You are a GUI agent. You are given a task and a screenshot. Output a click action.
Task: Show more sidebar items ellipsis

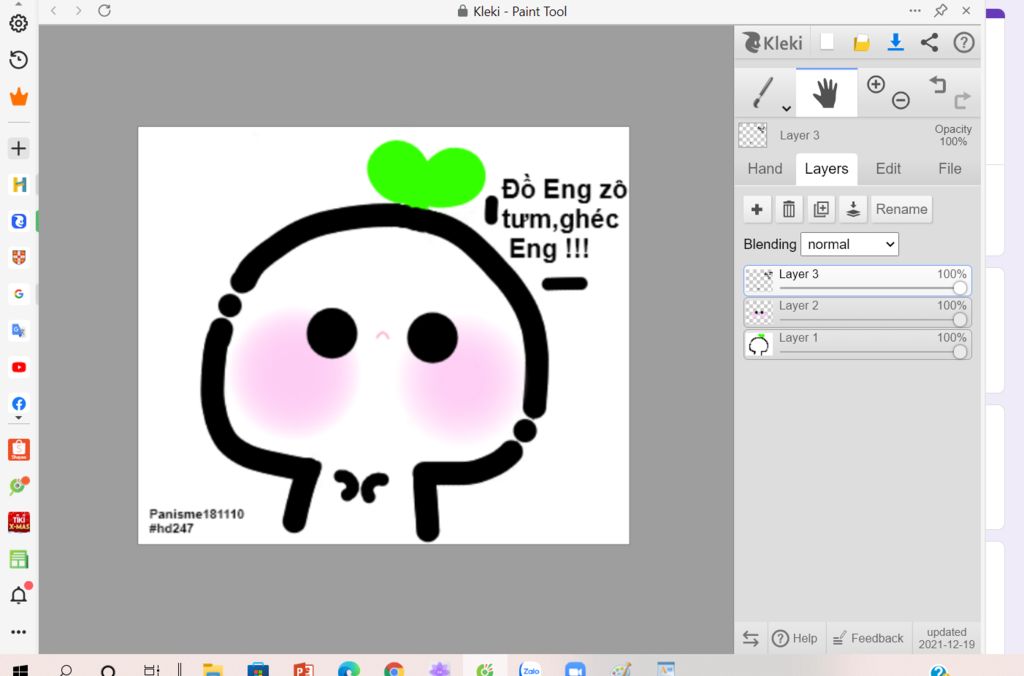pos(19,632)
